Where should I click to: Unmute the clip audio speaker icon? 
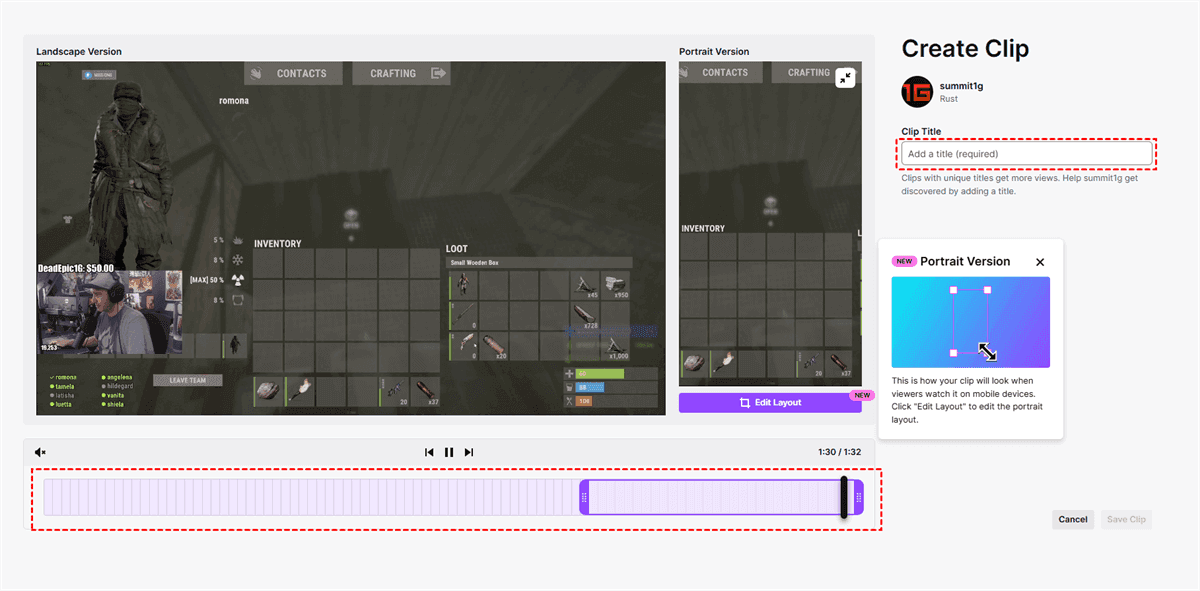tap(40, 452)
